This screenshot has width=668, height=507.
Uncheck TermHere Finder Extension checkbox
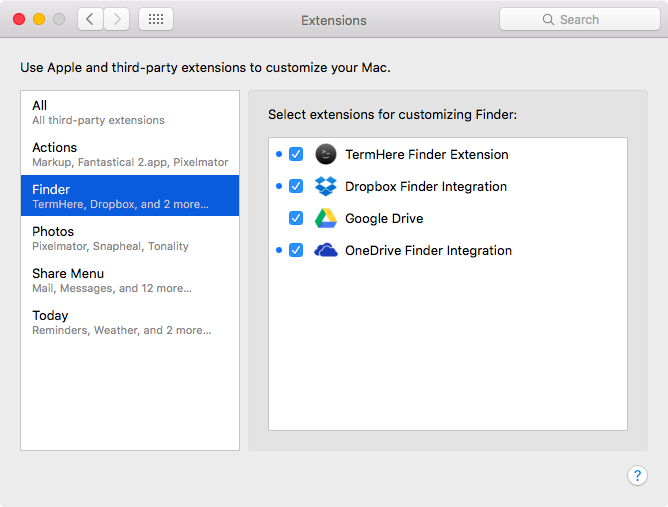tap(296, 154)
